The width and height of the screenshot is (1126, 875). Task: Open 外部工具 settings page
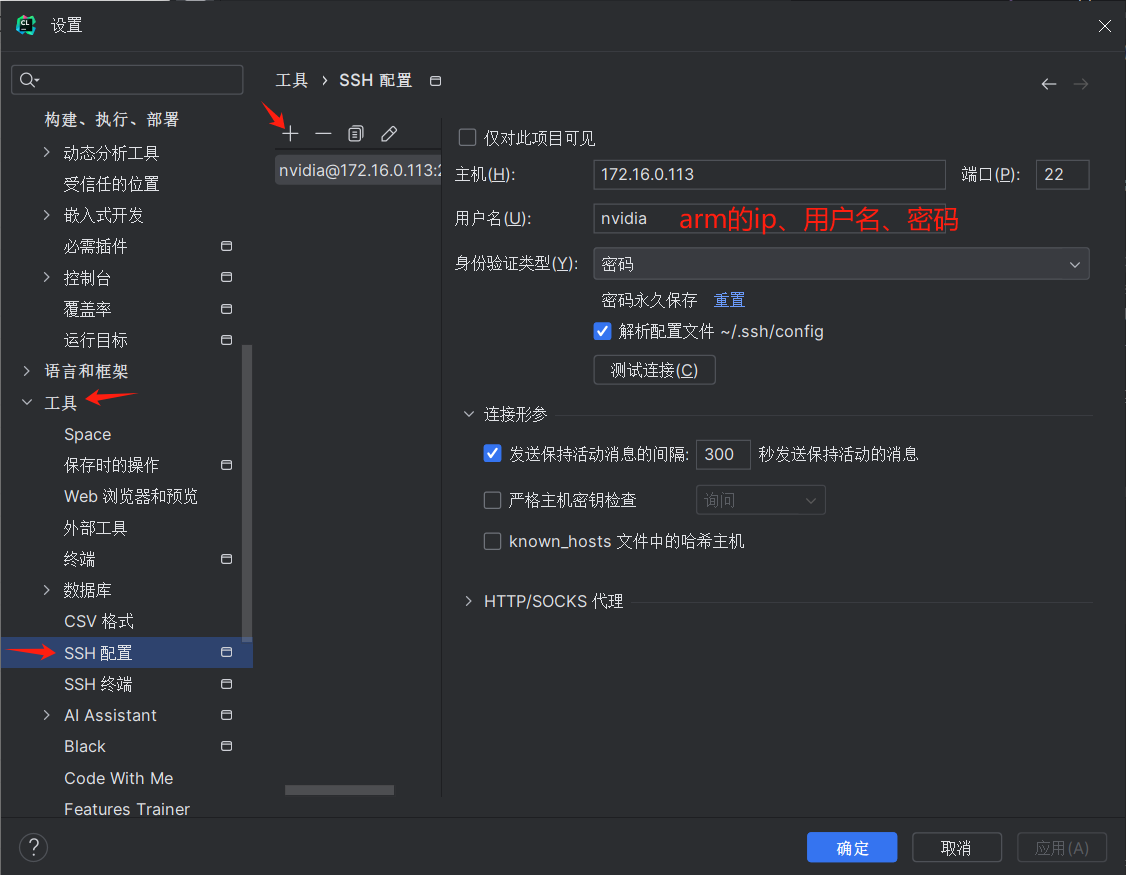tap(96, 528)
